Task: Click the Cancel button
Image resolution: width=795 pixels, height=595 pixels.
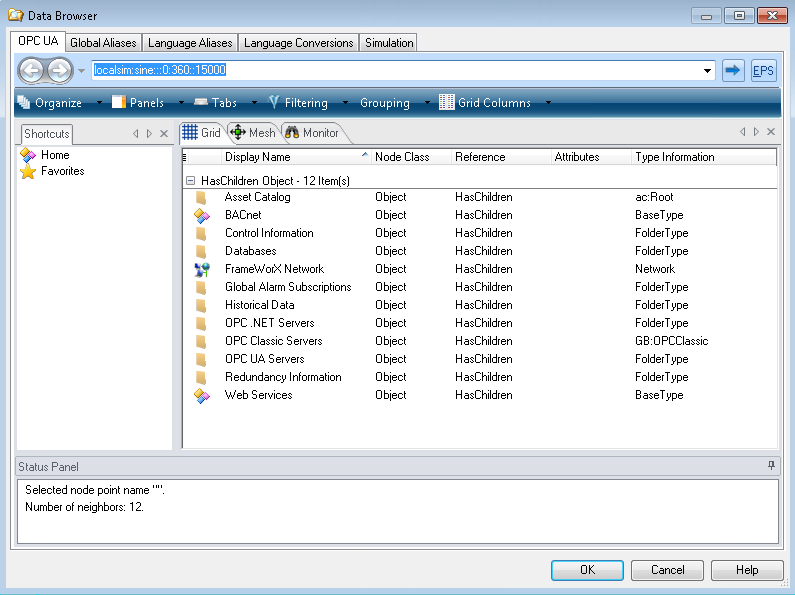Action: (667, 570)
